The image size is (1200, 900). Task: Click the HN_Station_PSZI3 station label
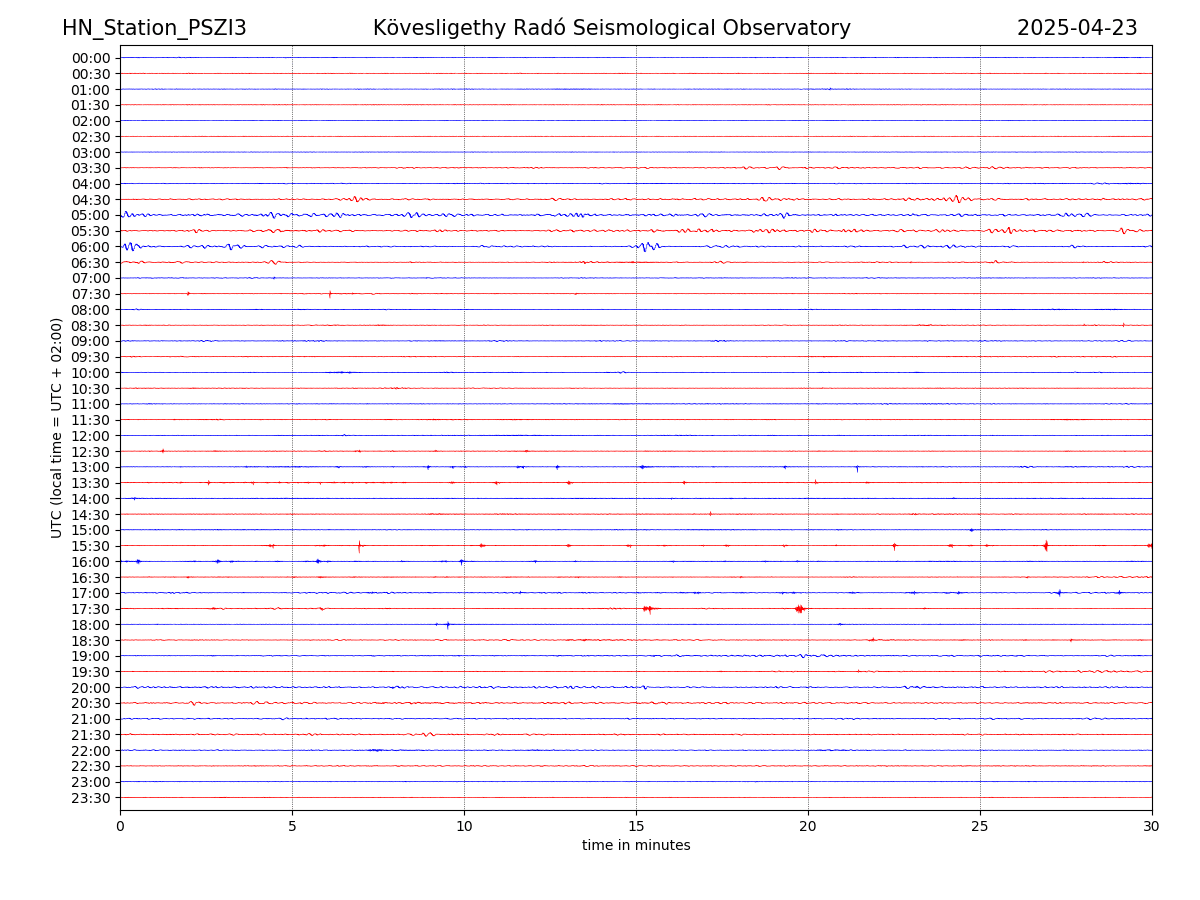tap(154, 28)
